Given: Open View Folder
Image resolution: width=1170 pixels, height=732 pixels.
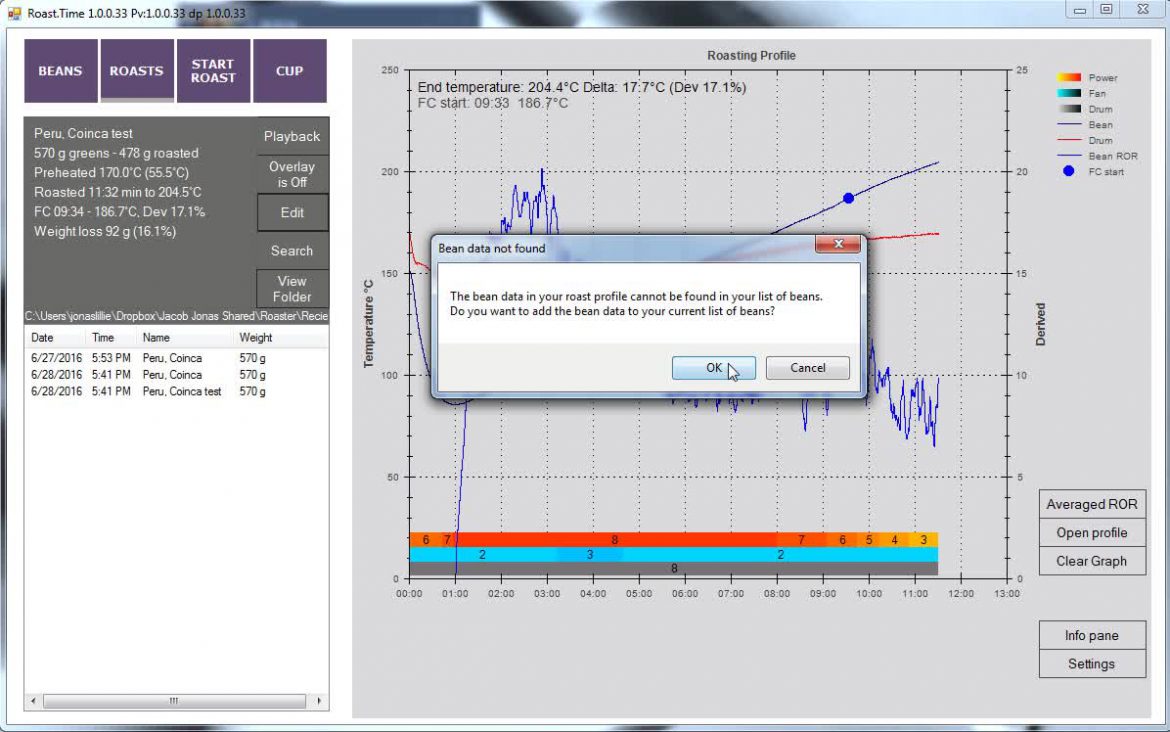Looking at the screenshot, I should point(292,289).
